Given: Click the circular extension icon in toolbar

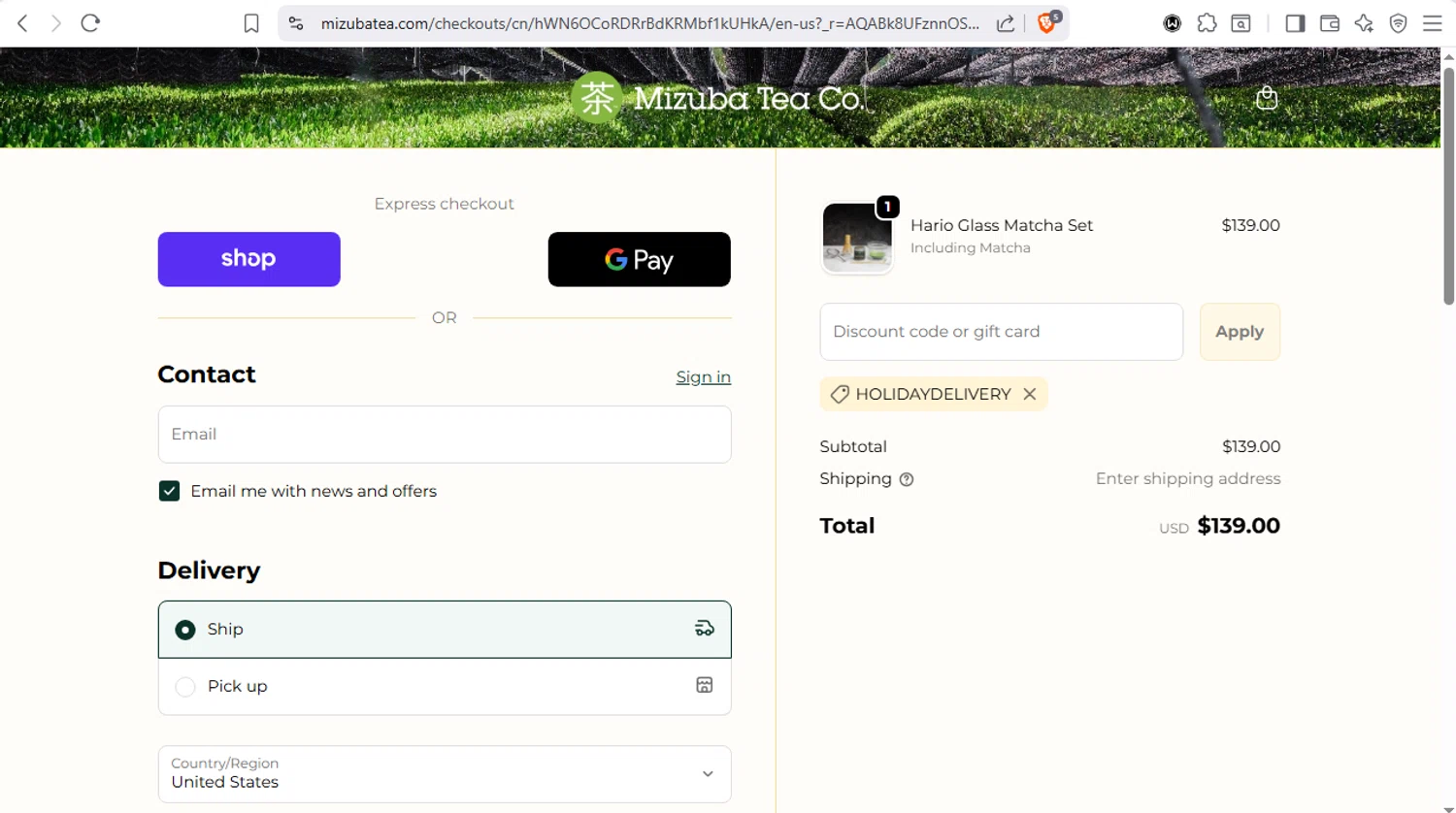Looking at the screenshot, I should pyautogui.click(x=1173, y=23).
